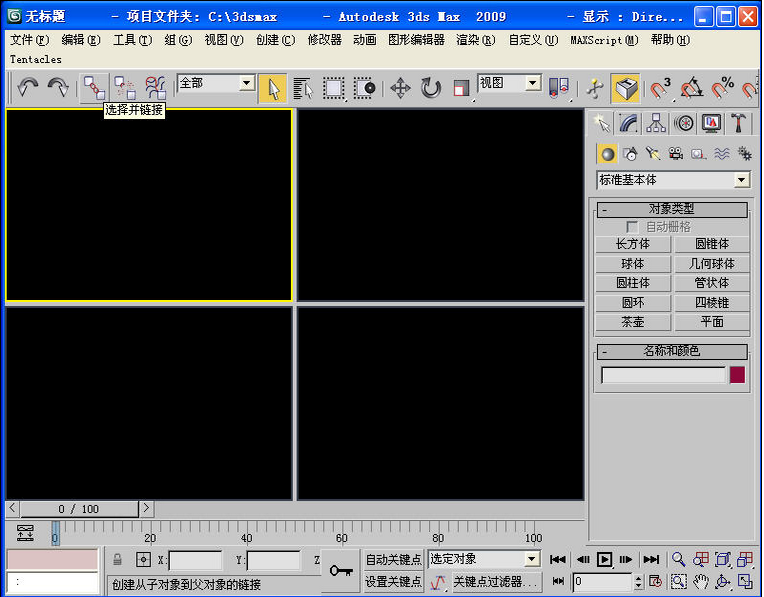
Task: Activate the Select Object arrow tool
Action: [x=272, y=89]
